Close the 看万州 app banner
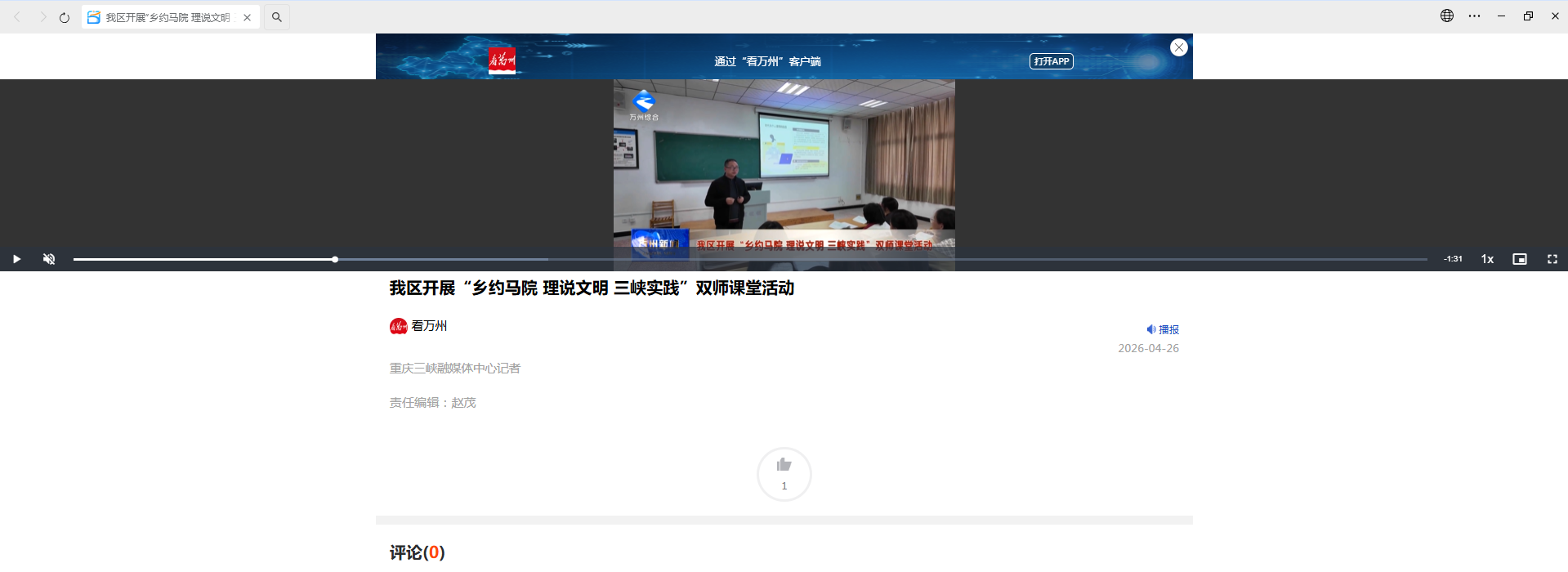Image resolution: width=1568 pixels, height=572 pixels. (1178, 47)
